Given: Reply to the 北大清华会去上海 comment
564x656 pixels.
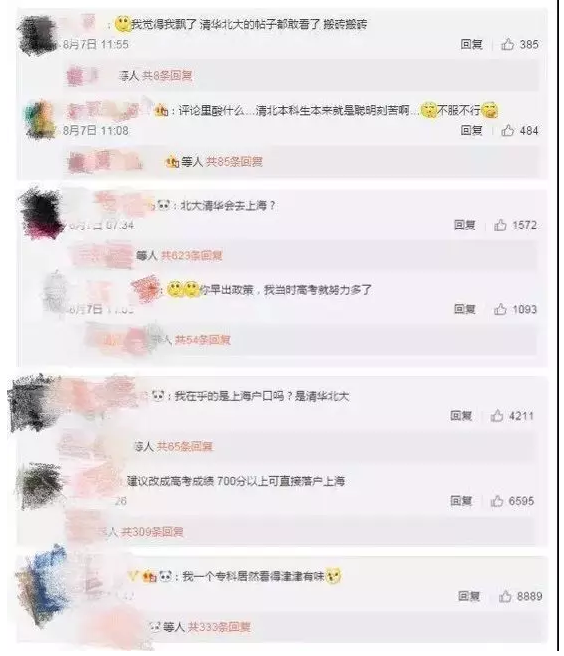Looking at the screenshot, I should coord(465,225).
